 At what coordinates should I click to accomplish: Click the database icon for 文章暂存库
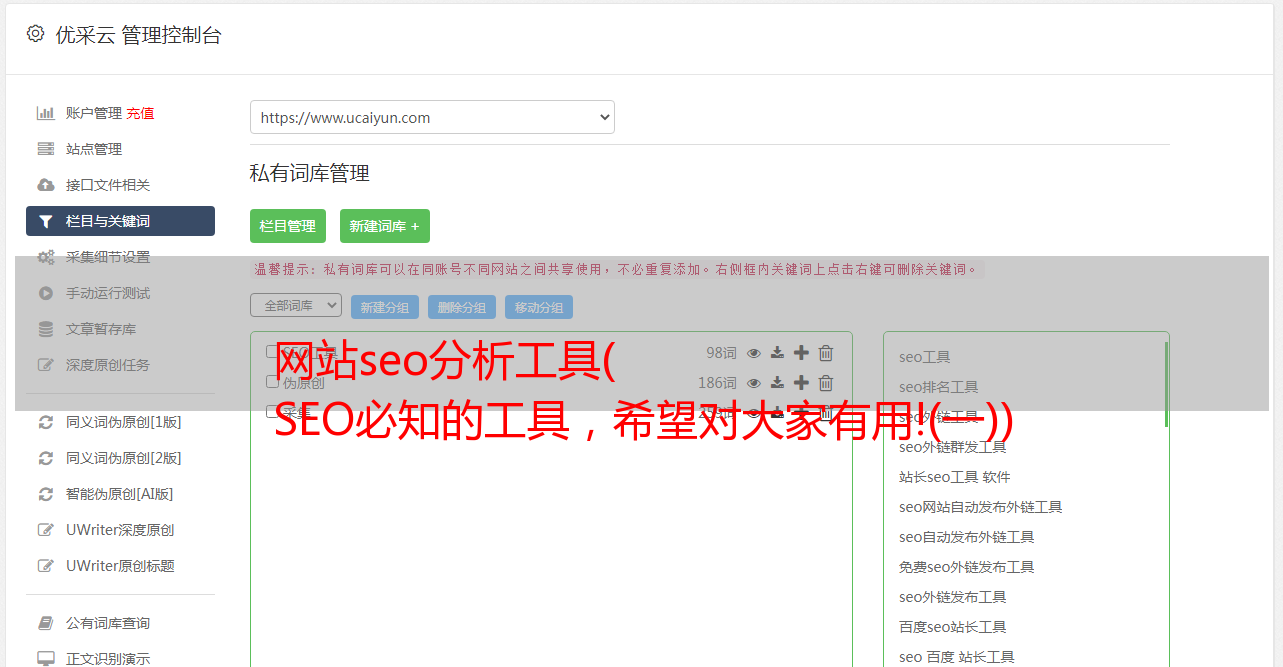45,329
